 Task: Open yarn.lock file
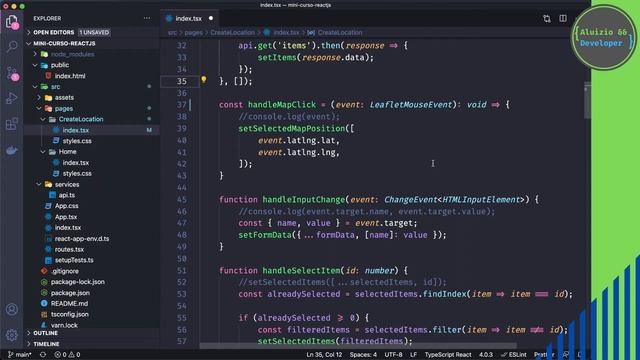pyautogui.click(x=64, y=325)
